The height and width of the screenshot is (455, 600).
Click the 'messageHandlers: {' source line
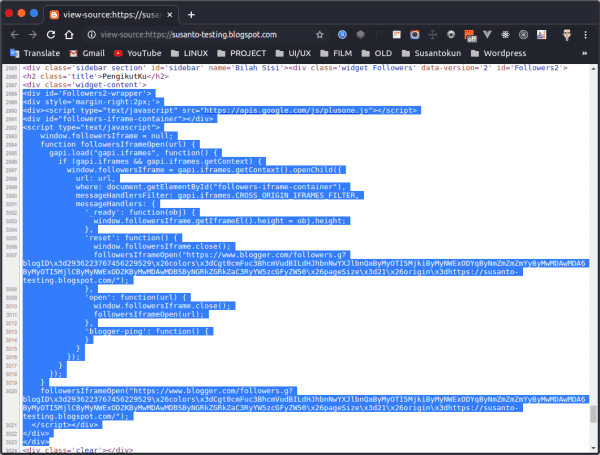tap(115, 204)
